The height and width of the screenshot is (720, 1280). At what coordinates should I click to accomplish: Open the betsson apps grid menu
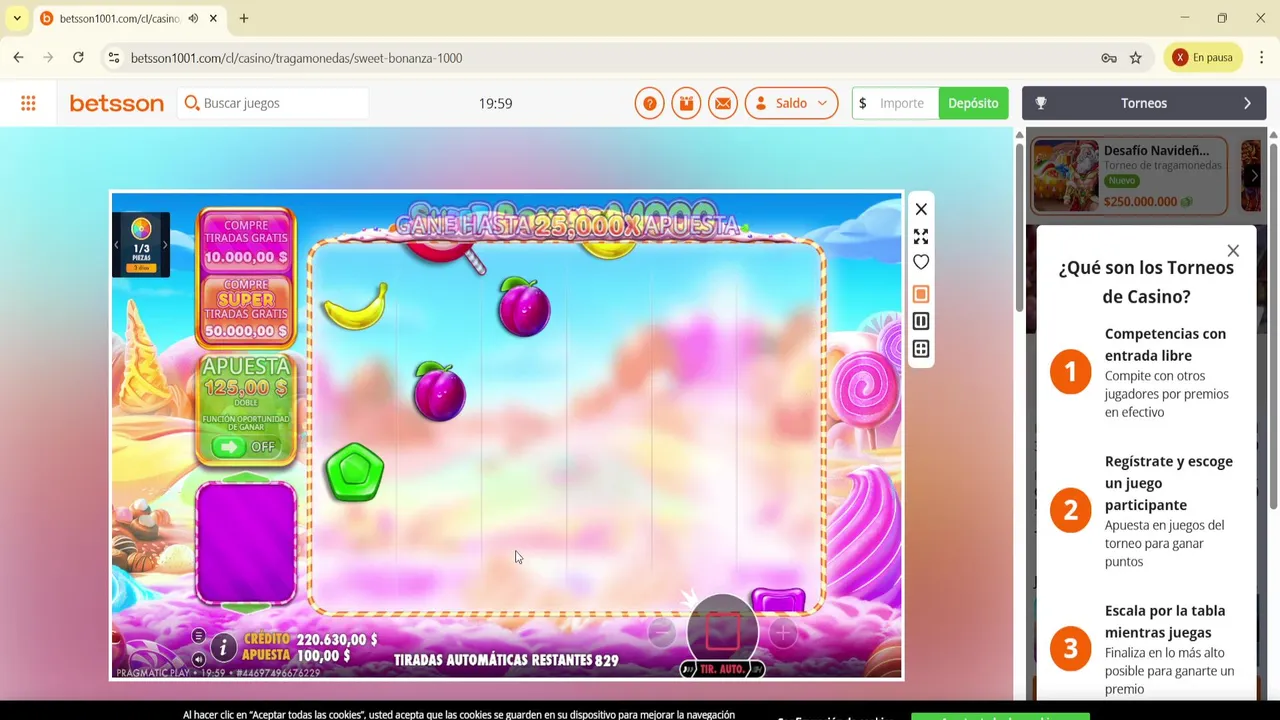coord(28,103)
